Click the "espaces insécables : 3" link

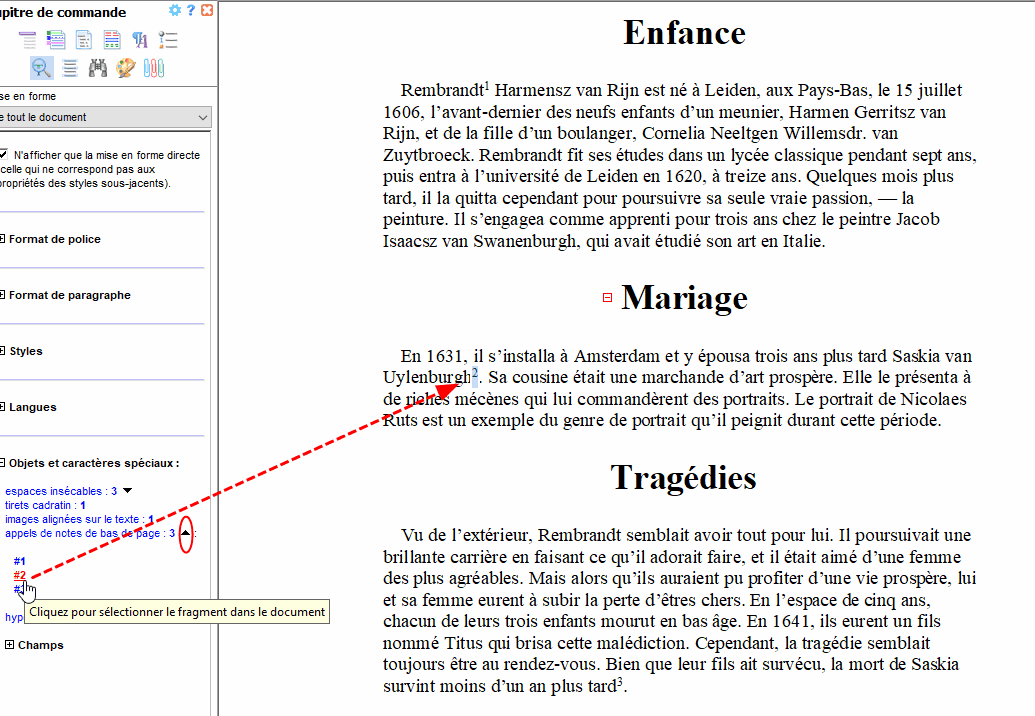tap(61, 491)
